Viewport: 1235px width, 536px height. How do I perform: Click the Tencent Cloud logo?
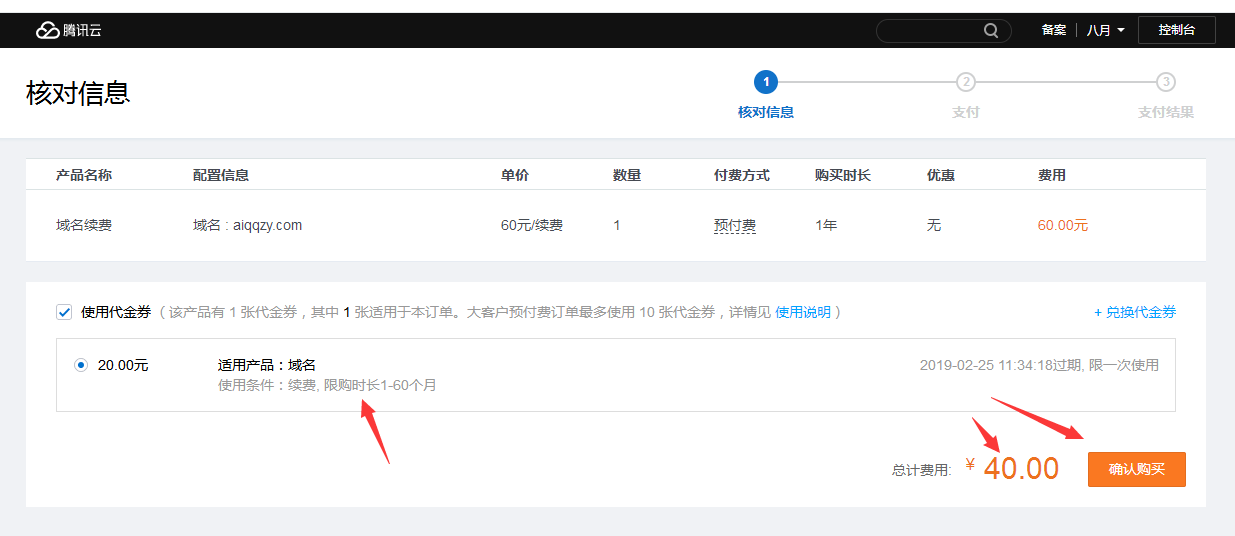(x=68, y=30)
